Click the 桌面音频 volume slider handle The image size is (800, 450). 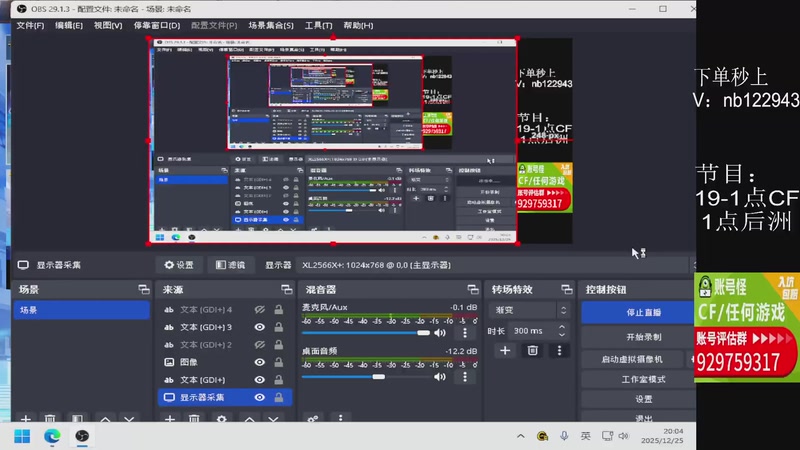[x=379, y=377]
